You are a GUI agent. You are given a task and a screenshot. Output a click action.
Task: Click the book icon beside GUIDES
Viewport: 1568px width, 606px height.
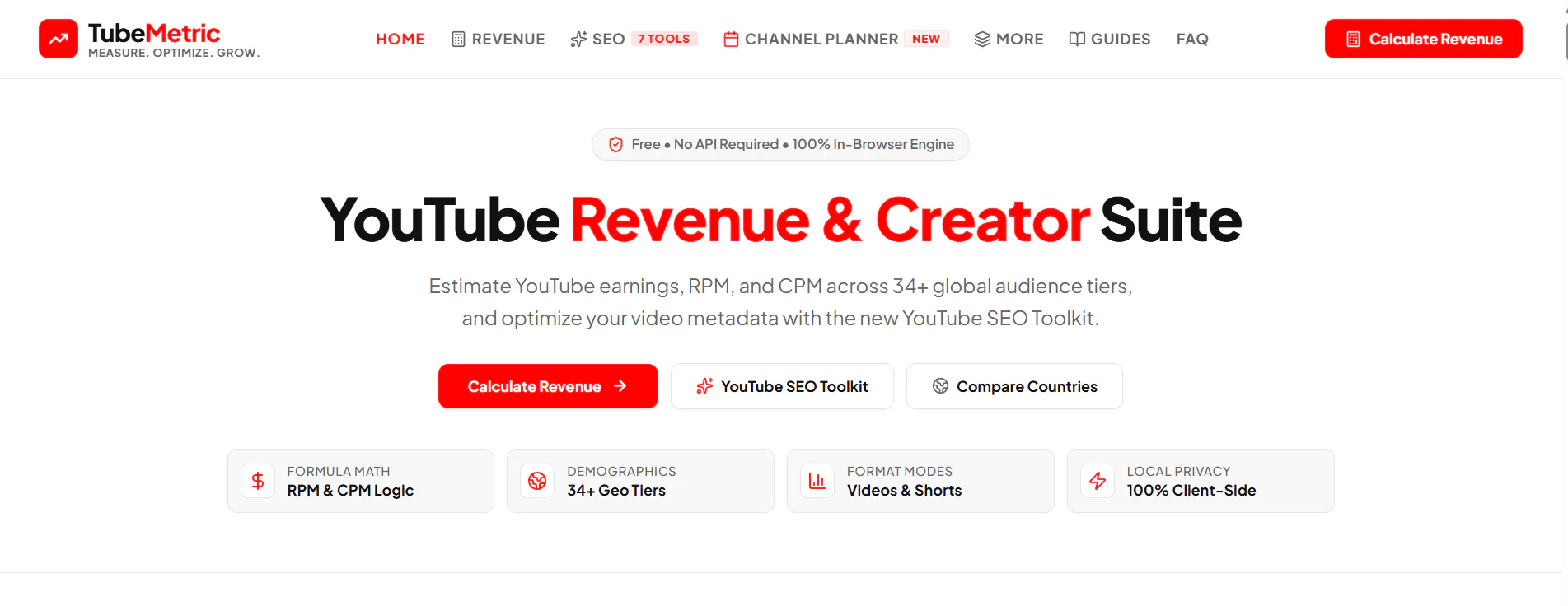1077,39
